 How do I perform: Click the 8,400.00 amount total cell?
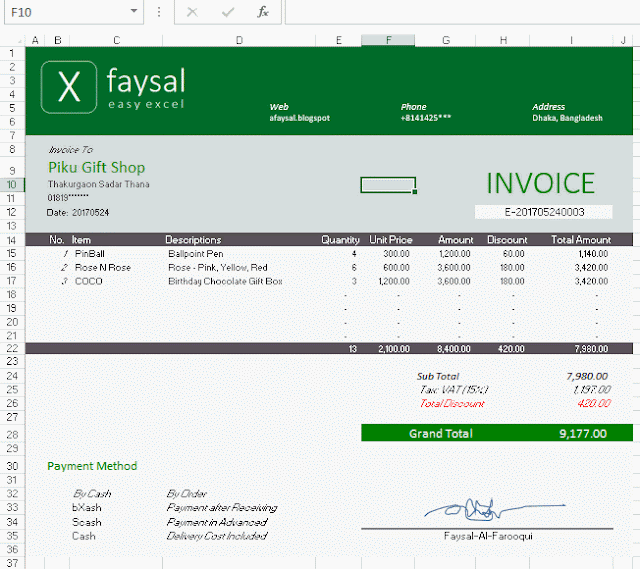pos(454,349)
